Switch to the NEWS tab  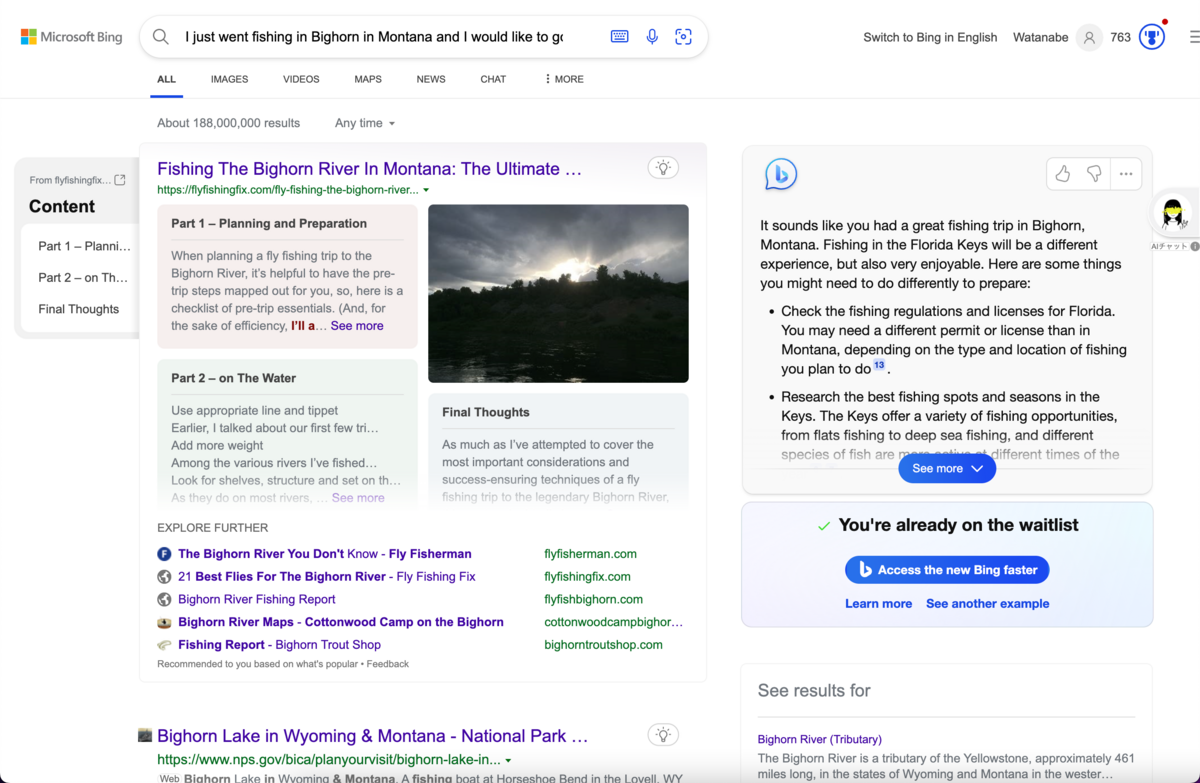pyautogui.click(x=431, y=79)
